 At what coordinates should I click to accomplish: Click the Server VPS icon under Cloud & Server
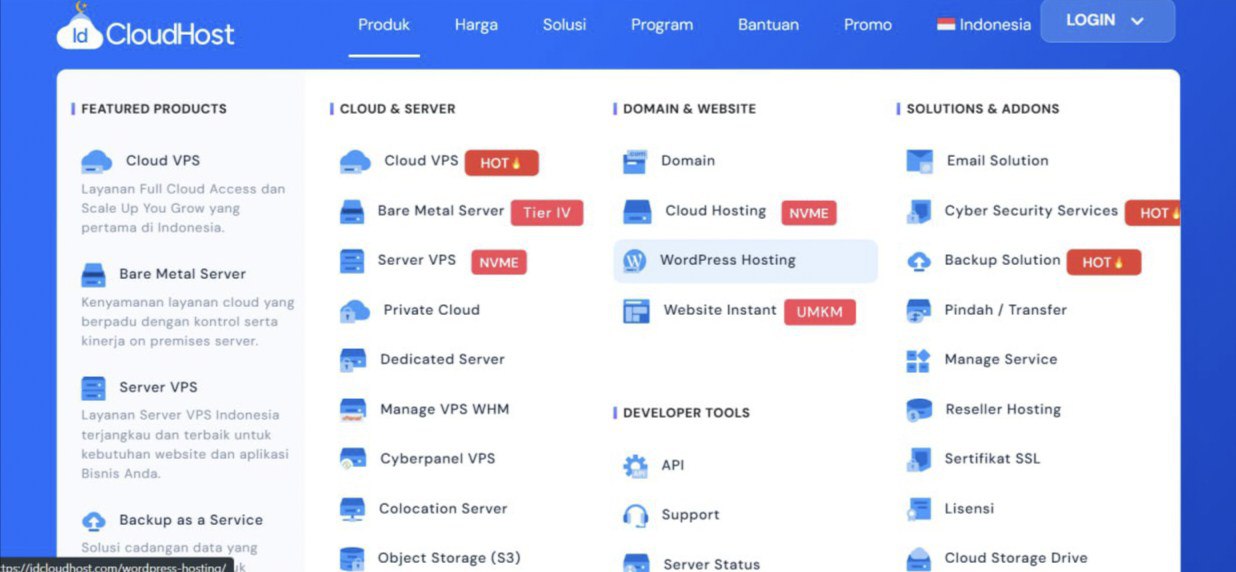coord(352,261)
